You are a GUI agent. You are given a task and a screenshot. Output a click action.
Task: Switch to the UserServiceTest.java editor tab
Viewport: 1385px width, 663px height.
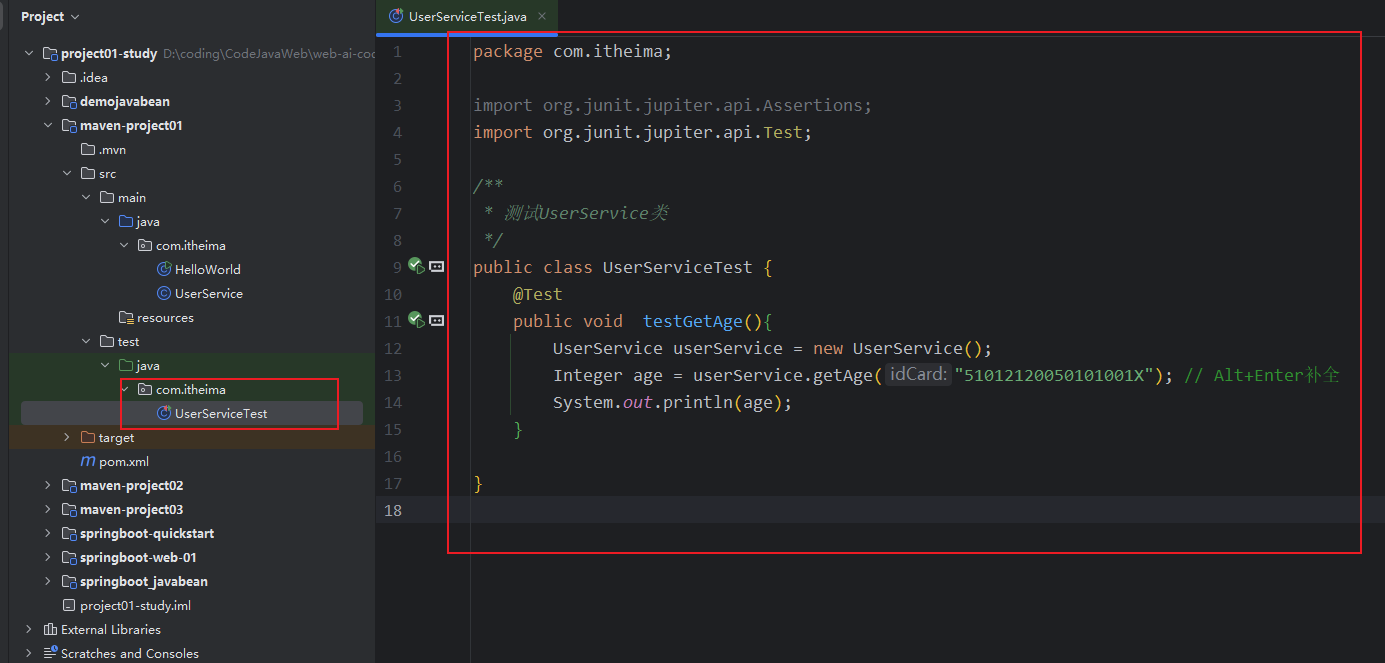click(466, 16)
